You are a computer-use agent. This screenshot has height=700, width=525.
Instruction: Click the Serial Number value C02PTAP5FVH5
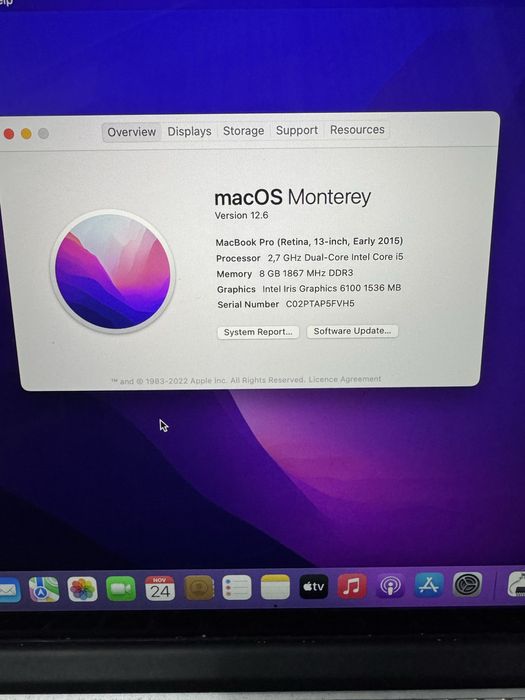[x=320, y=304]
